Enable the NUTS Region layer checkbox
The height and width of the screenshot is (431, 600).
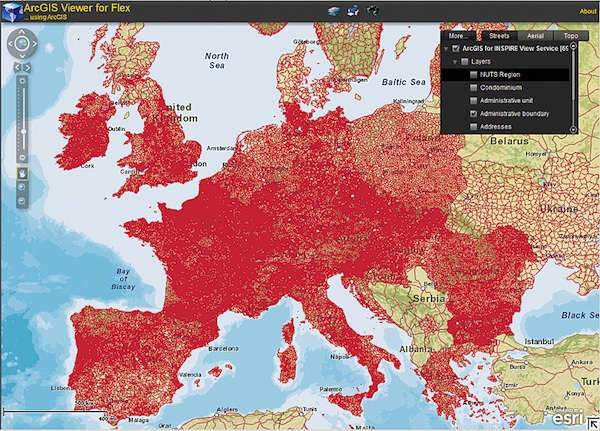(x=473, y=74)
